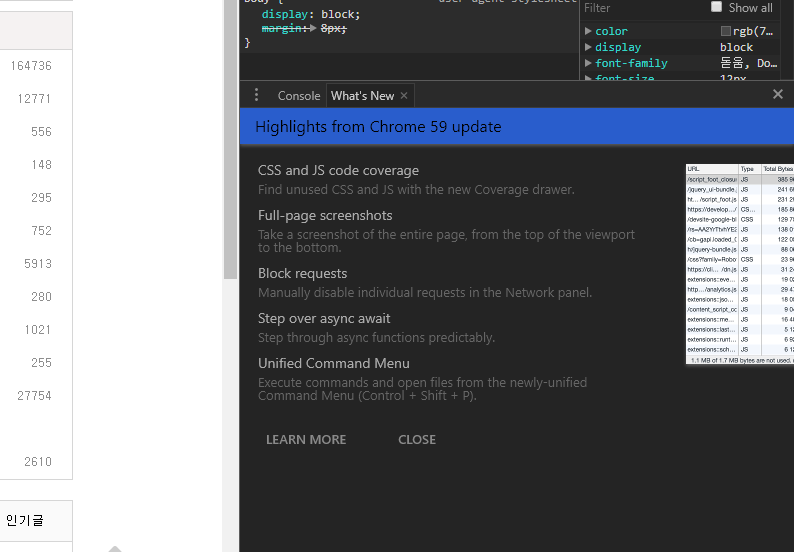The height and width of the screenshot is (552, 794).
Task: Switch to the Console tab
Action: (298, 96)
